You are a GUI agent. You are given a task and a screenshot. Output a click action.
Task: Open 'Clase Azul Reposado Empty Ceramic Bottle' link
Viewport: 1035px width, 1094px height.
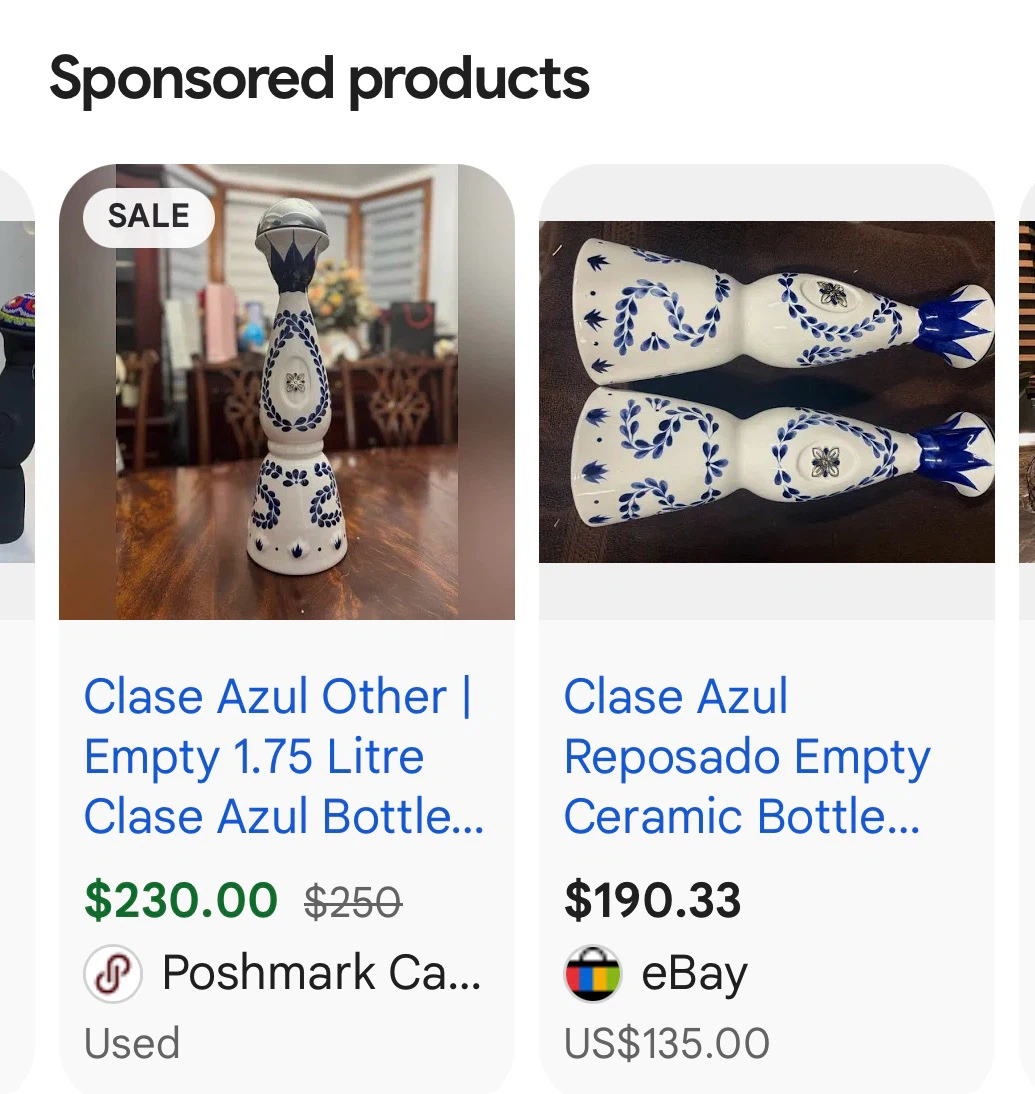(747, 756)
